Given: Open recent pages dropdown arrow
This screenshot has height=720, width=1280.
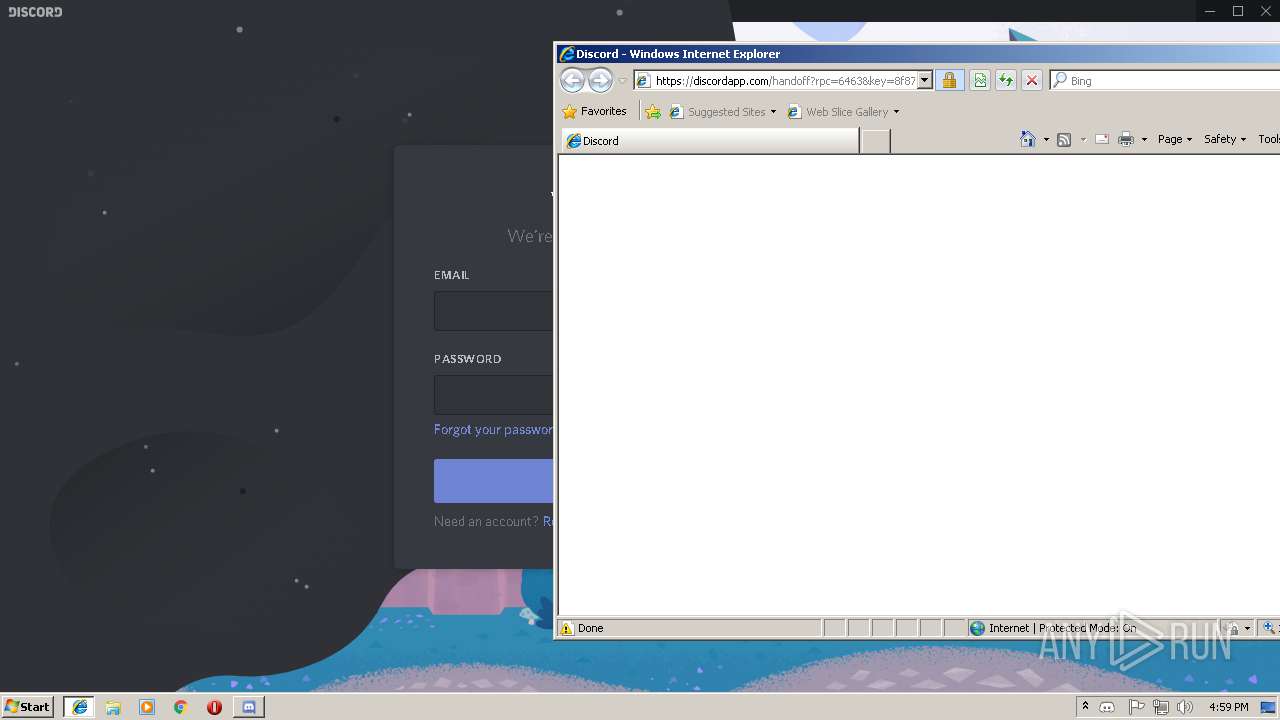Looking at the screenshot, I should (622, 81).
